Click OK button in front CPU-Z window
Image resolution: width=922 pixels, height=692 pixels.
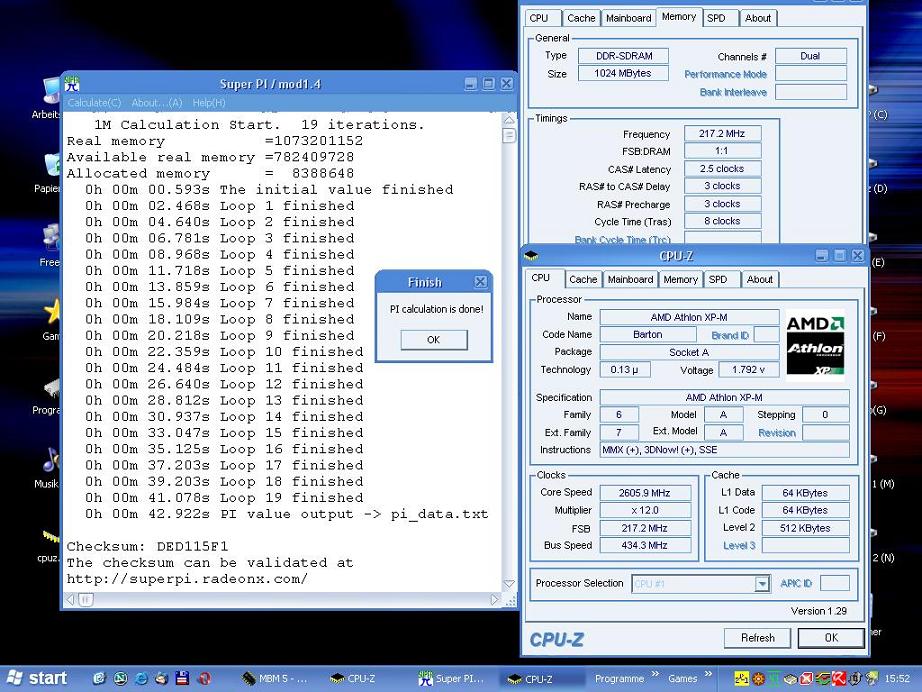coord(831,638)
